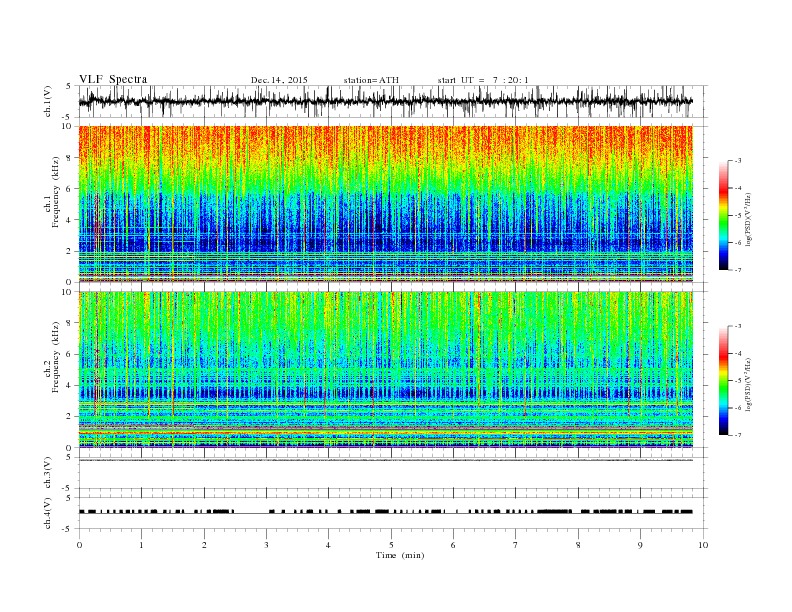Click time axis tick label "9"
792x612 pixels.
(x=640, y=545)
